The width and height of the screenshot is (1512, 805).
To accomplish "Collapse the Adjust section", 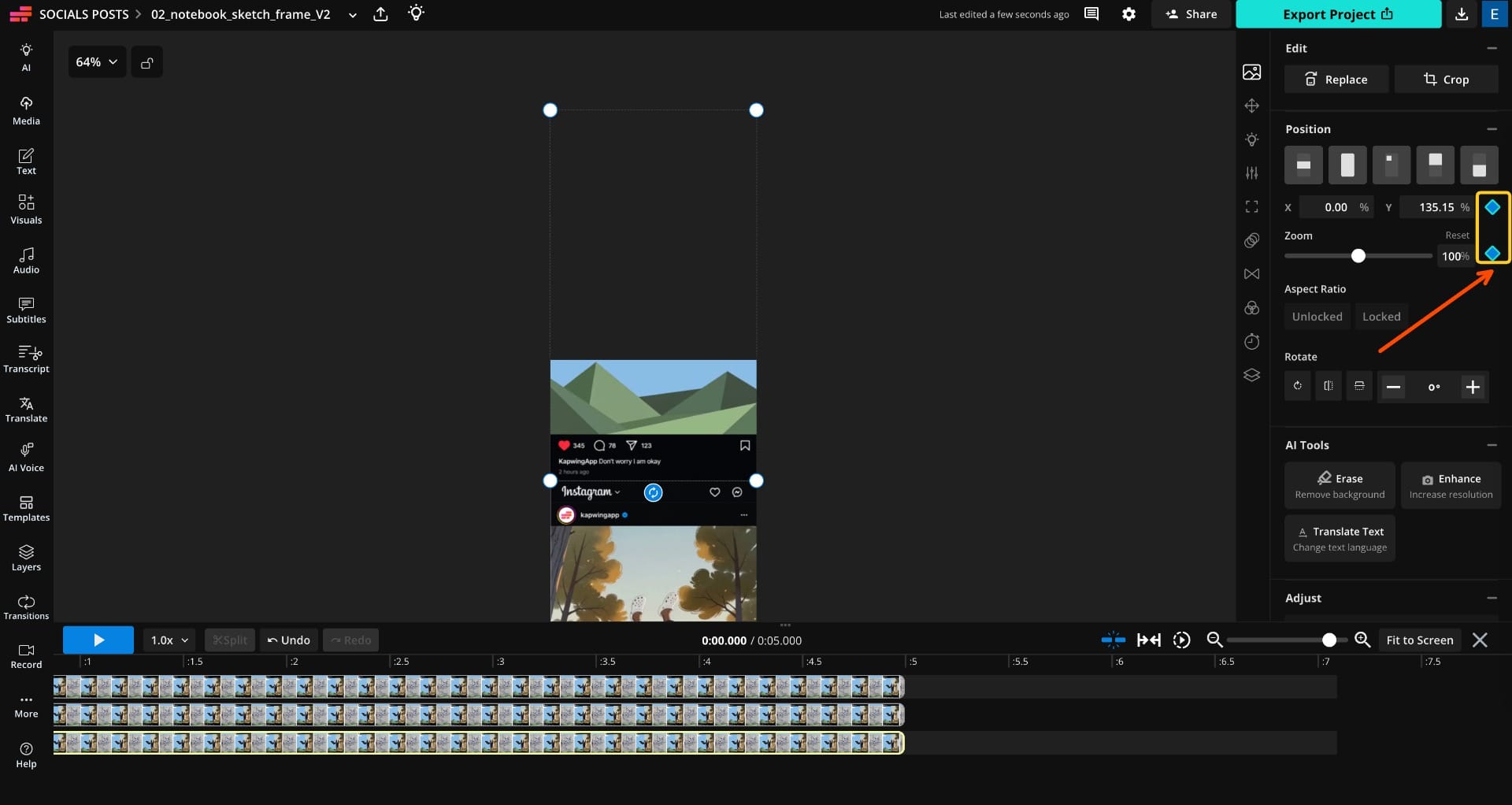I will [1492, 598].
